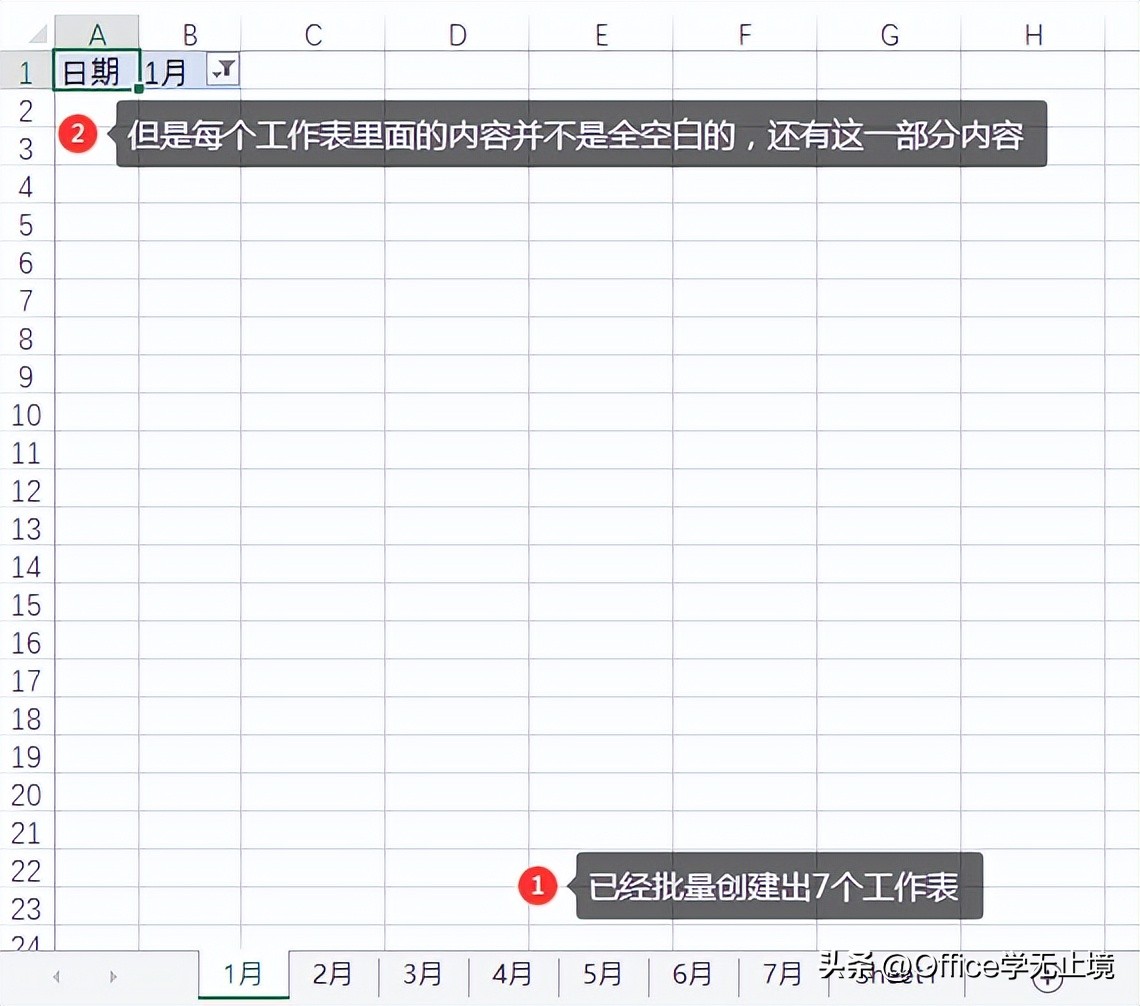The height and width of the screenshot is (1006, 1140).
Task: Click the active 1月 sheet tab
Action: pos(244,974)
